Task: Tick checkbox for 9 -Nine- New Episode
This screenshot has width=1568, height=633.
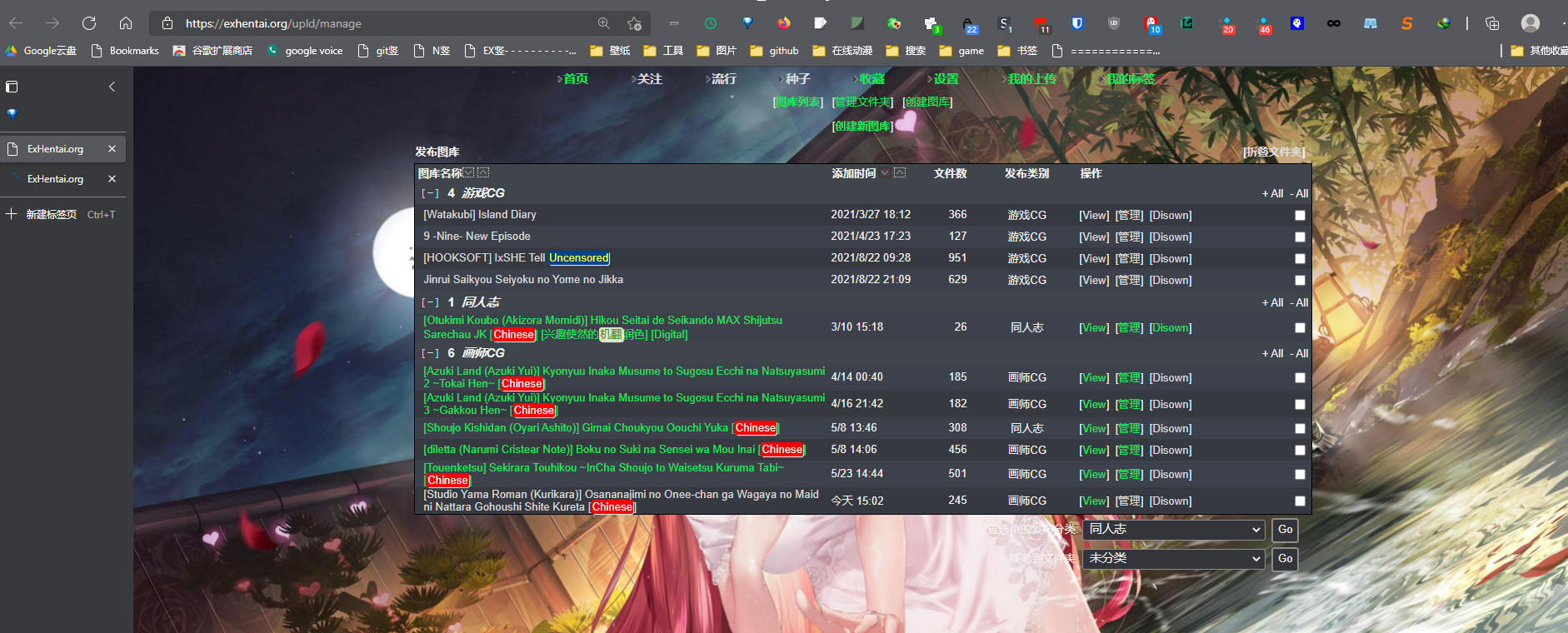Action: (1300, 237)
